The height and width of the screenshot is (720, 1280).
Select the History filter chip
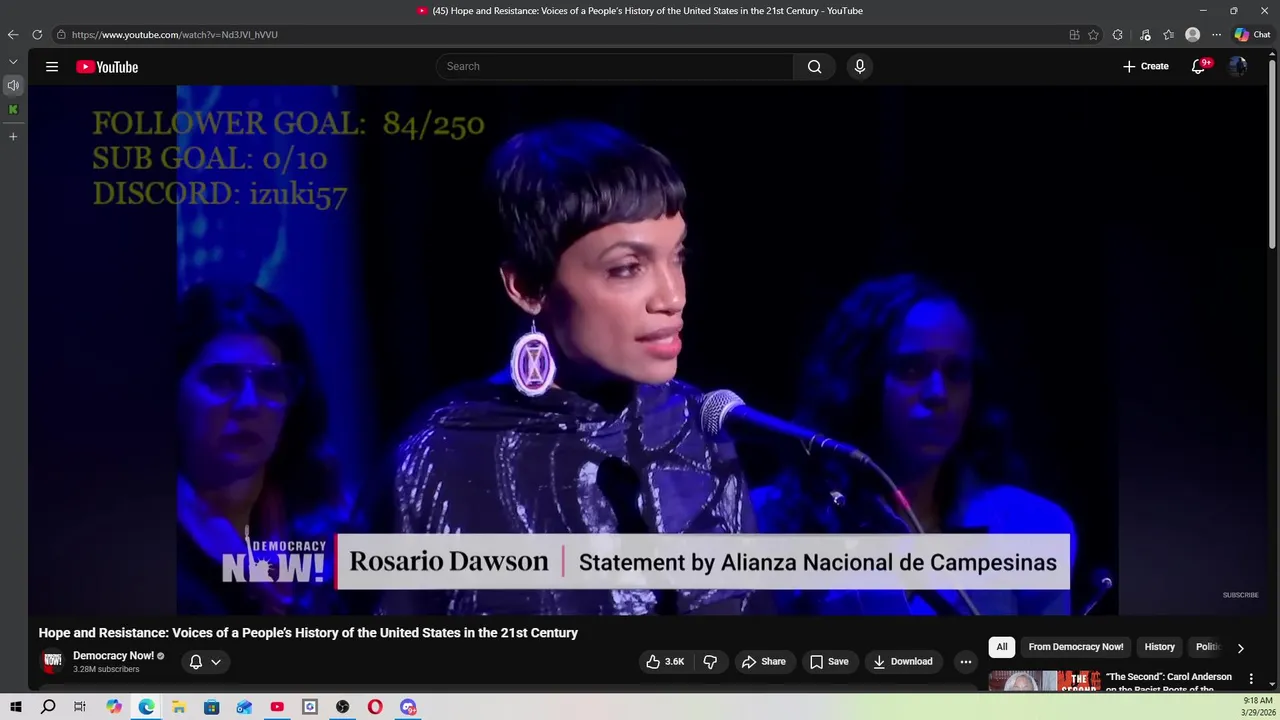click(x=1160, y=647)
